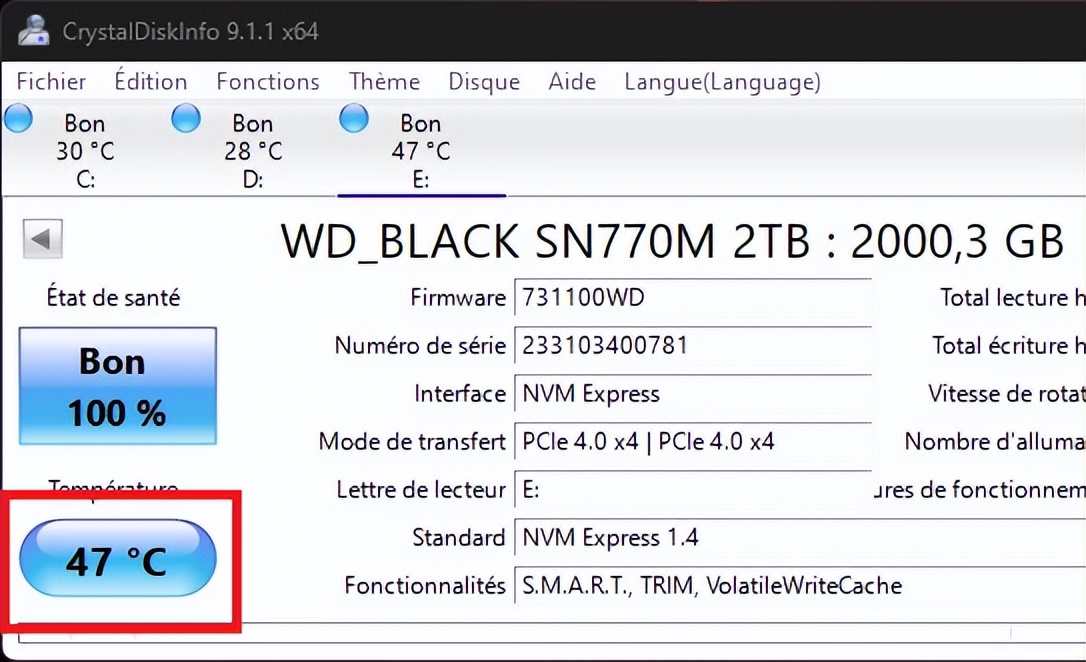The height and width of the screenshot is (662, 1086).
Task: Click the drive letter field showing E:
Action: (693, 490)
